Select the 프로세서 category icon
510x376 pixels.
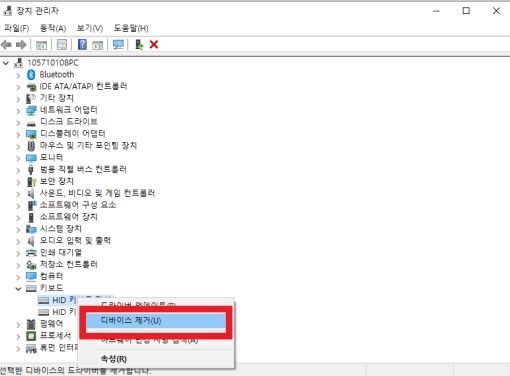pos(31,336)
